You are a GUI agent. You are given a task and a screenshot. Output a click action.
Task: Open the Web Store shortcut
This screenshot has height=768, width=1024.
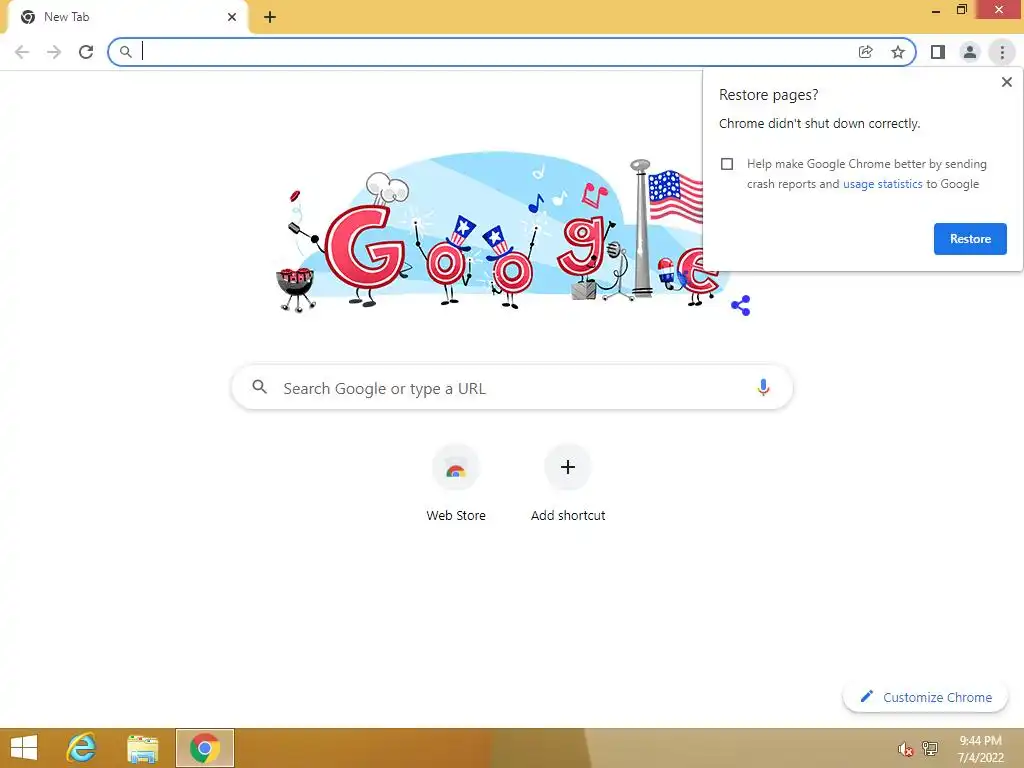click(x=456, y=483)
